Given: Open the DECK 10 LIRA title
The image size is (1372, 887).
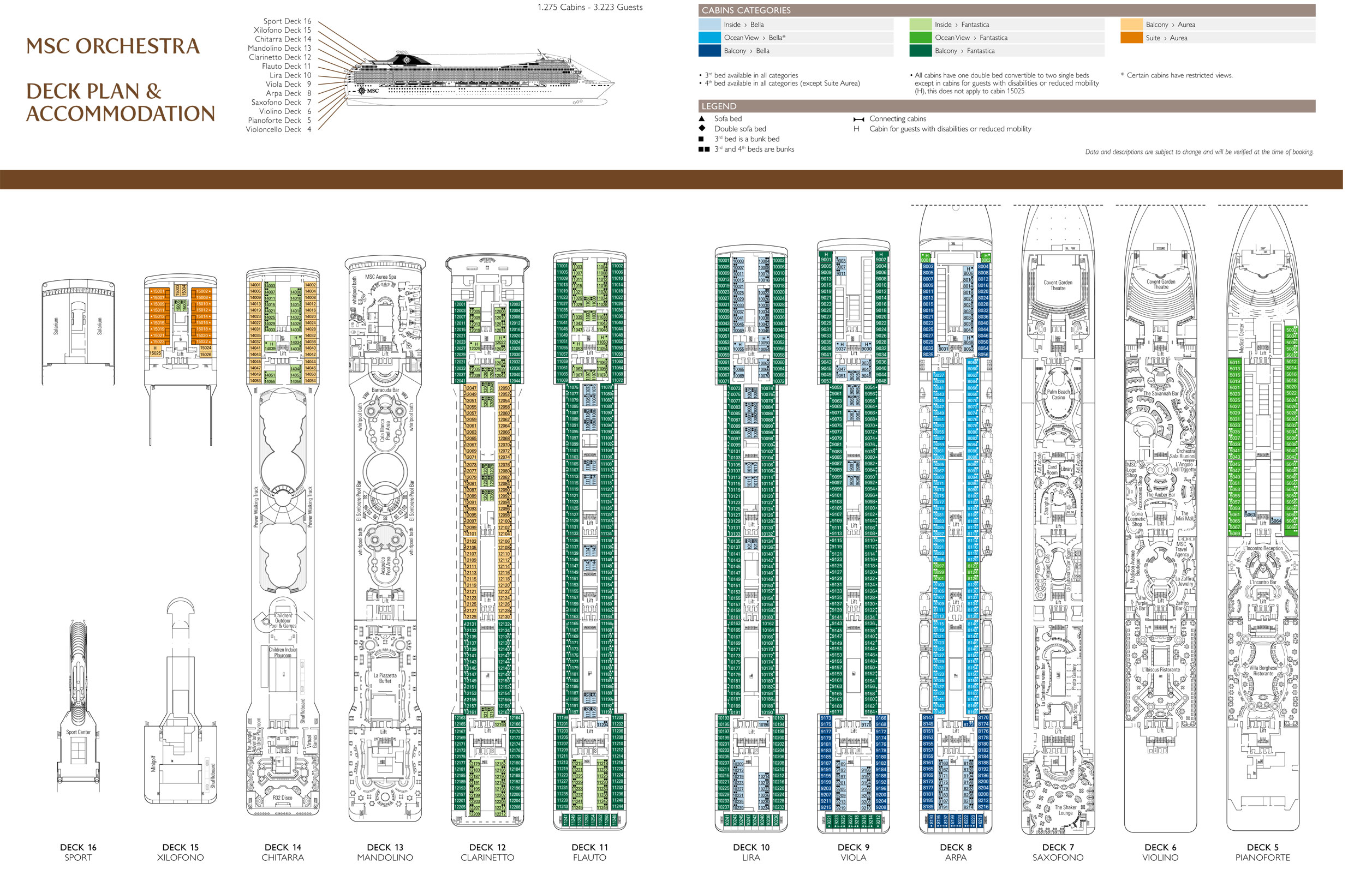Looking at the screenshot, I should 751,853.
